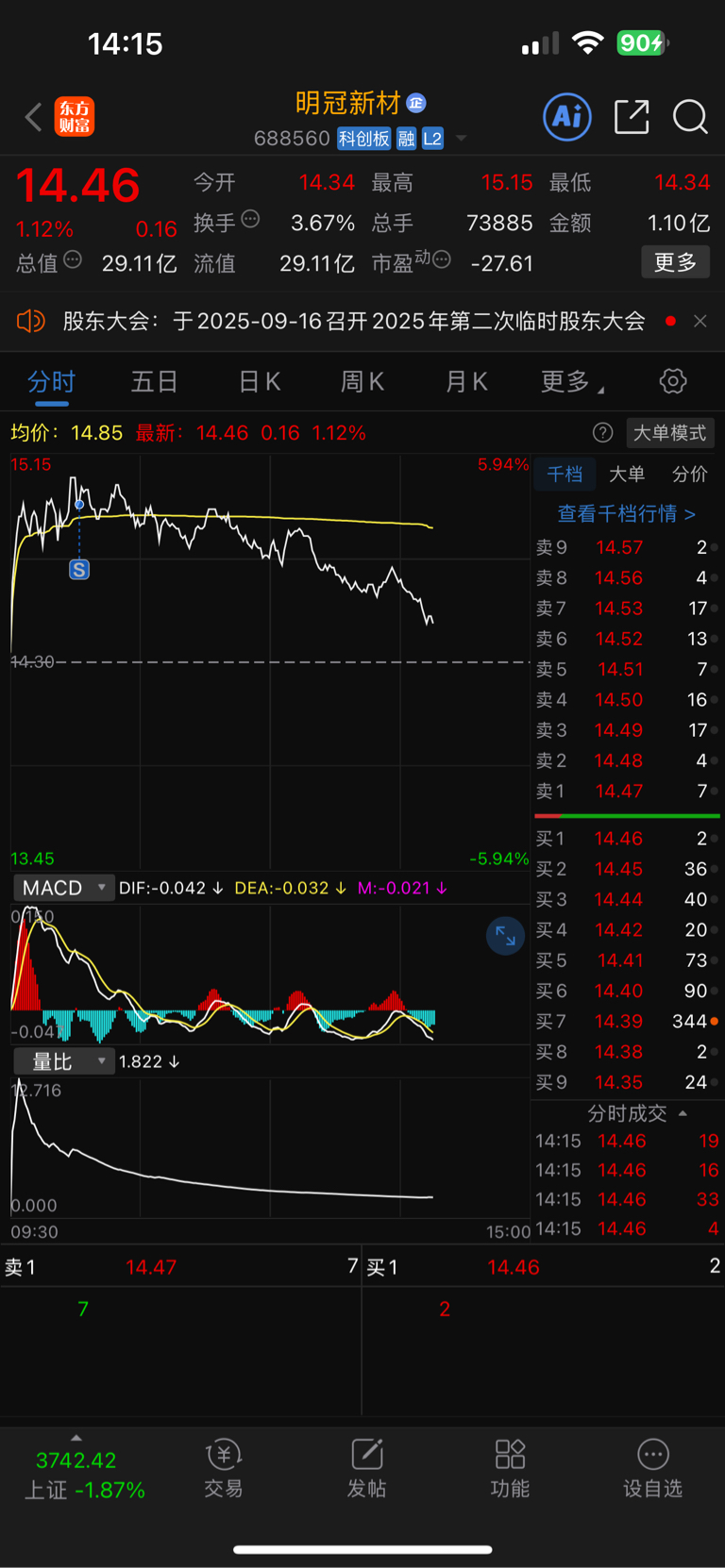Tap the main price 14.46
The height and width of the screenshot is (1568, 725).
tap(78, 185)
